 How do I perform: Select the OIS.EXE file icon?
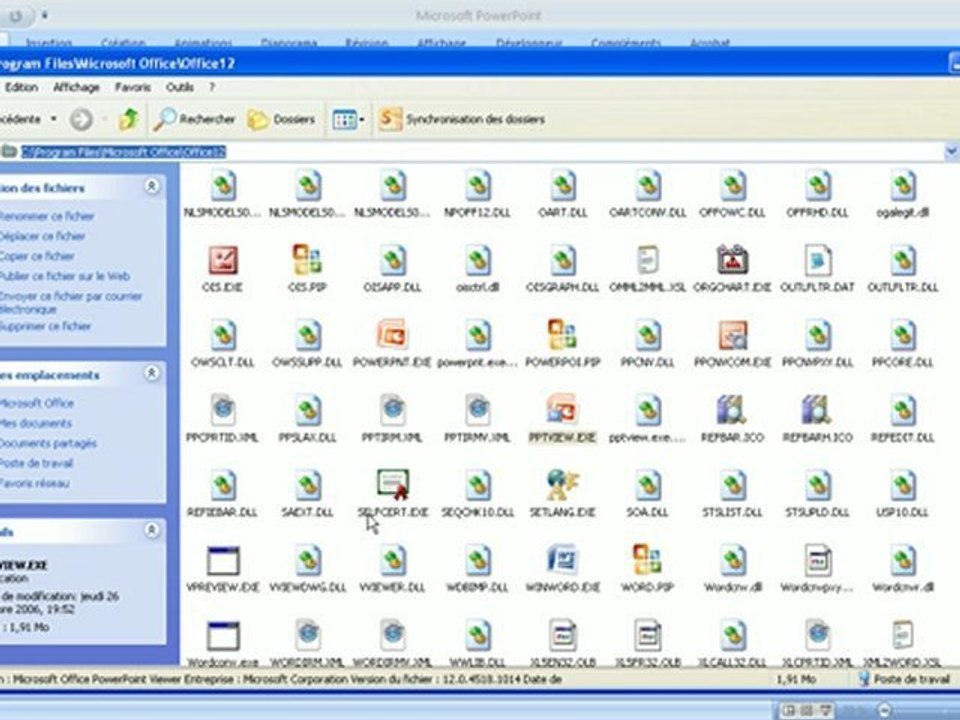[x=222, y=260]
